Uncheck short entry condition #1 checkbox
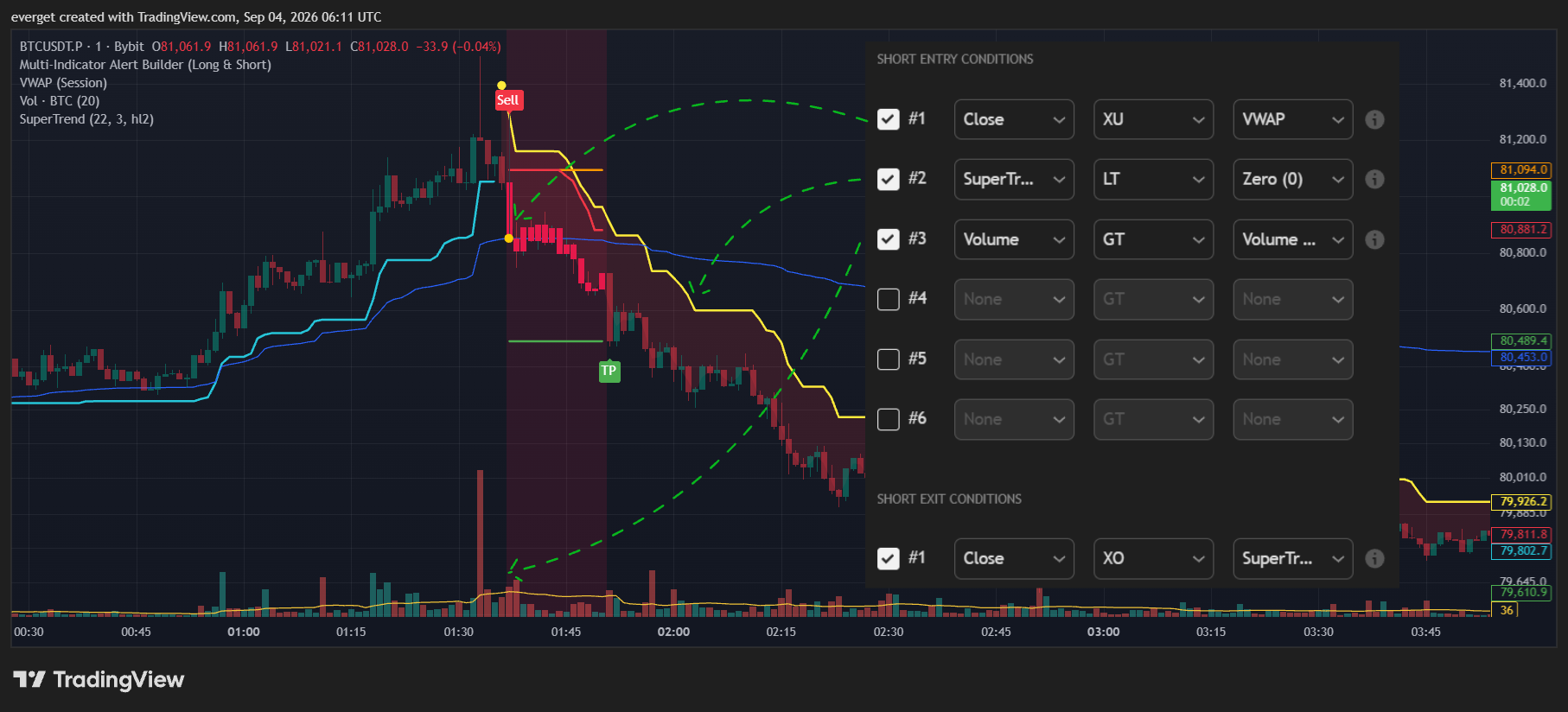The height and width of the screenshot is (712, 1568). coord(889,119)
